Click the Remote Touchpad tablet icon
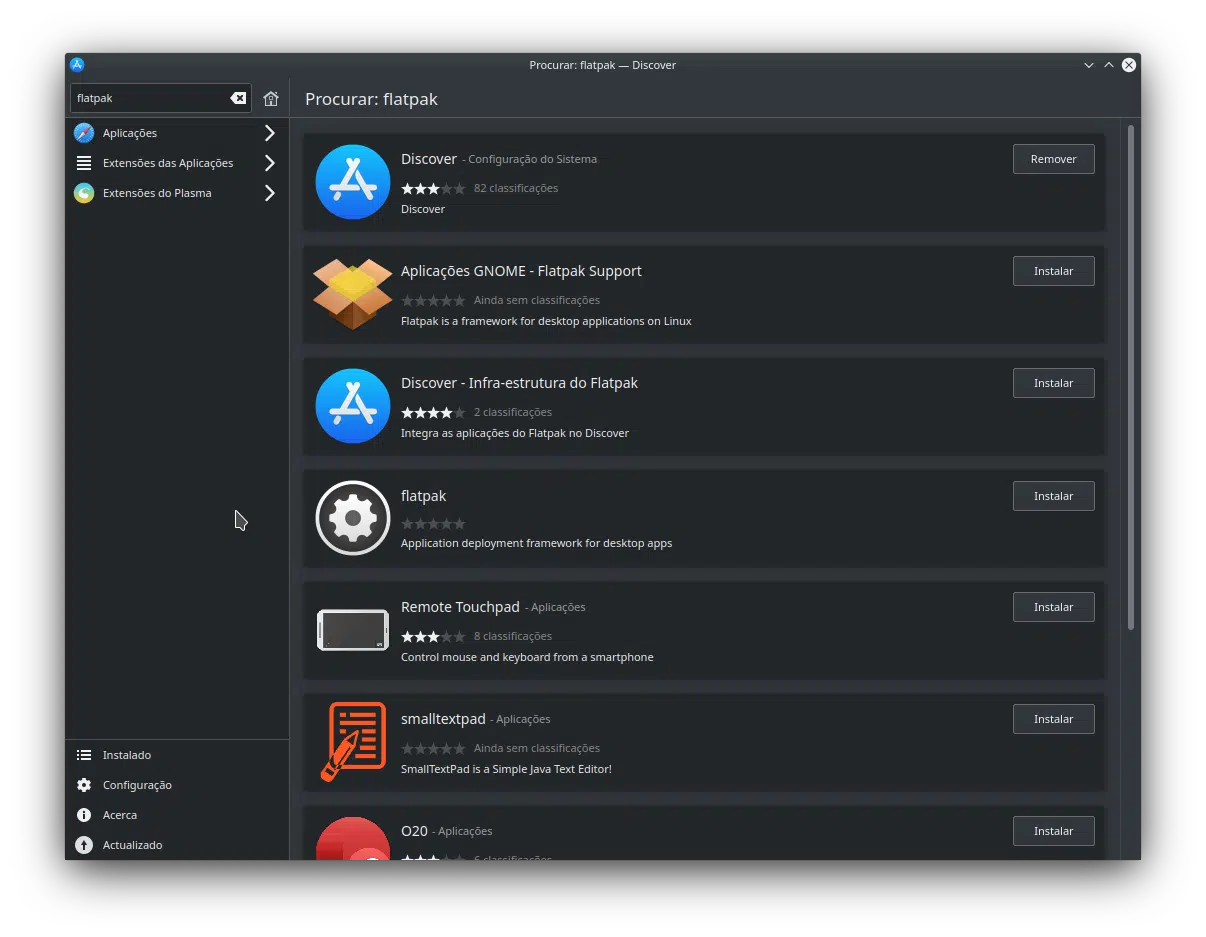This screenshot has height=937, width=1206. [352, 630]
